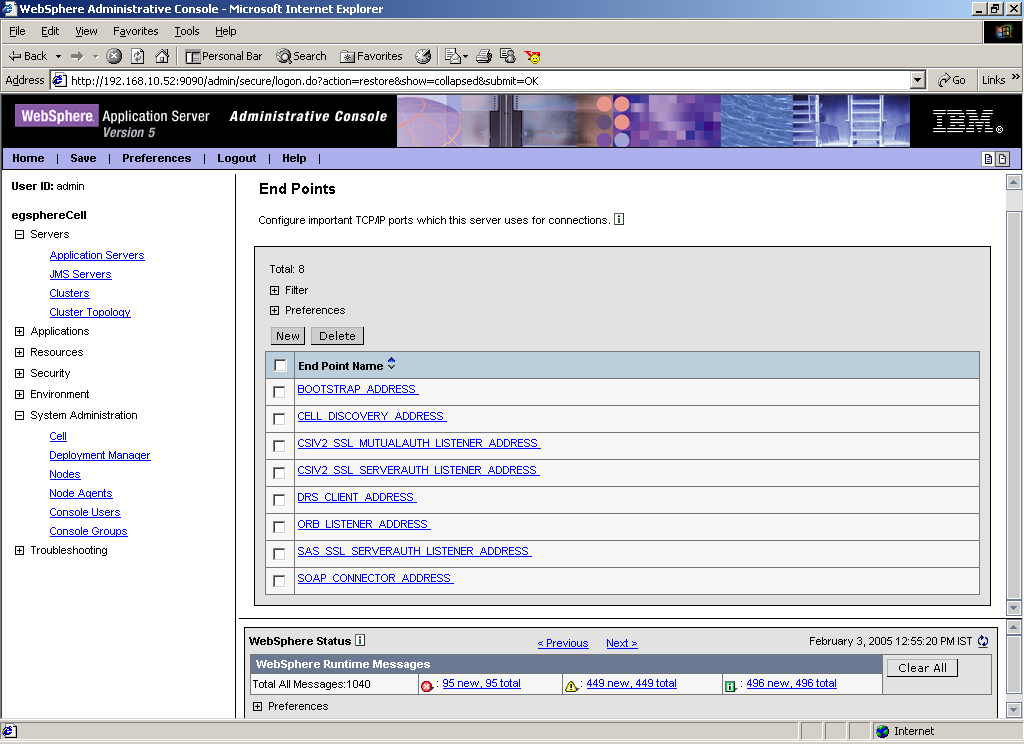Expand the Environment tree node
Screen dimensions: 1024x744
[x=20, y=395]
